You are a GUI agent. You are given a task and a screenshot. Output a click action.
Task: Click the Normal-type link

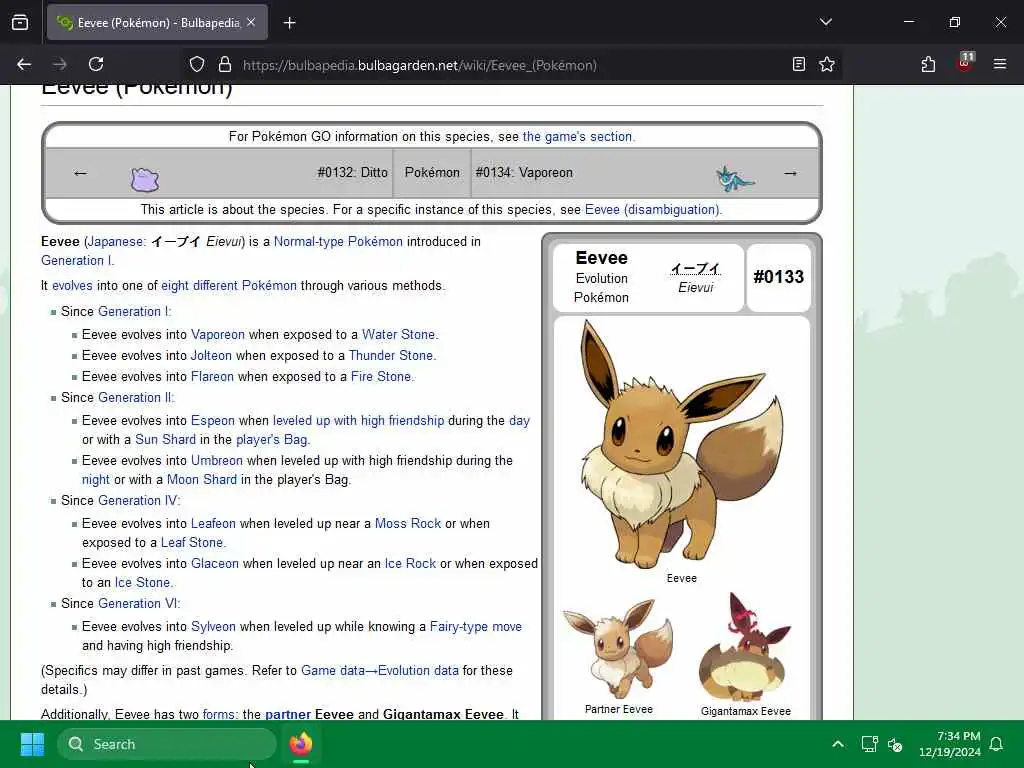(308, 242)
